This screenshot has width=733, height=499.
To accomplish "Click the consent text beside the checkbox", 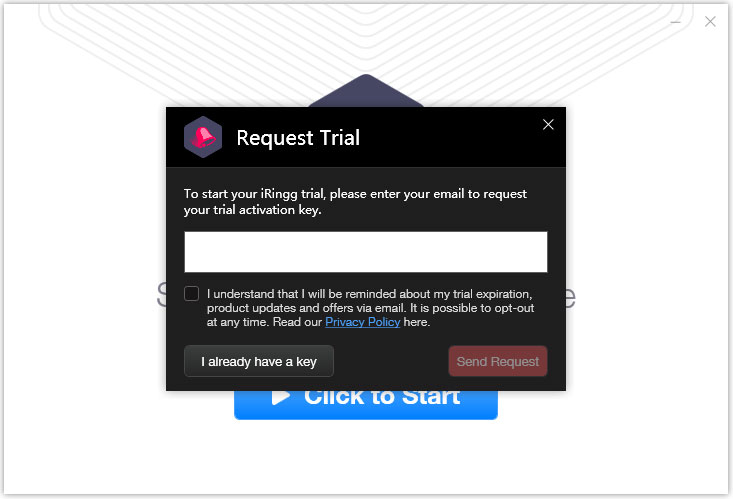I will coord(370,308).
